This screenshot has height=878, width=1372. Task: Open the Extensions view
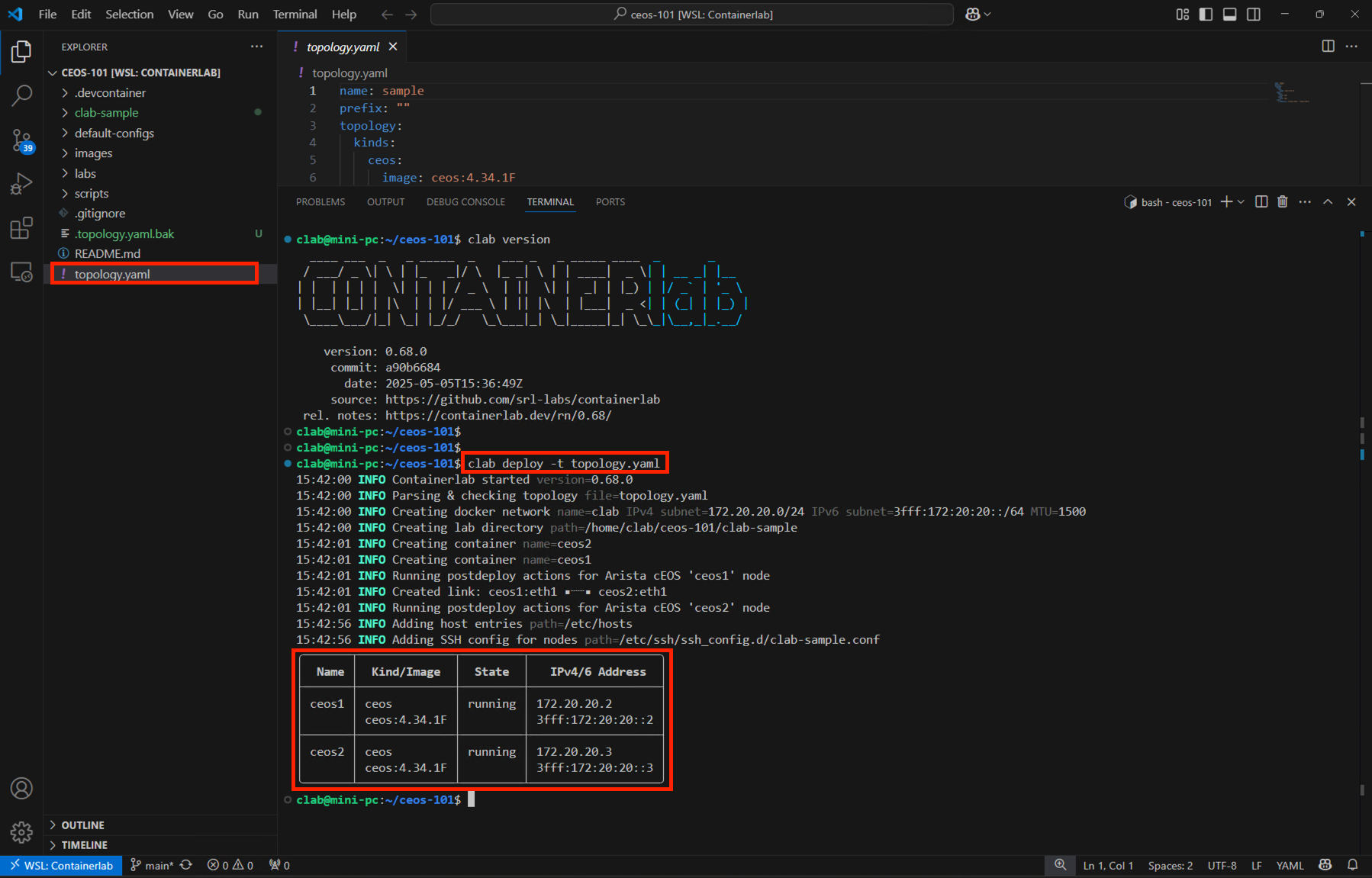point(22,227)
